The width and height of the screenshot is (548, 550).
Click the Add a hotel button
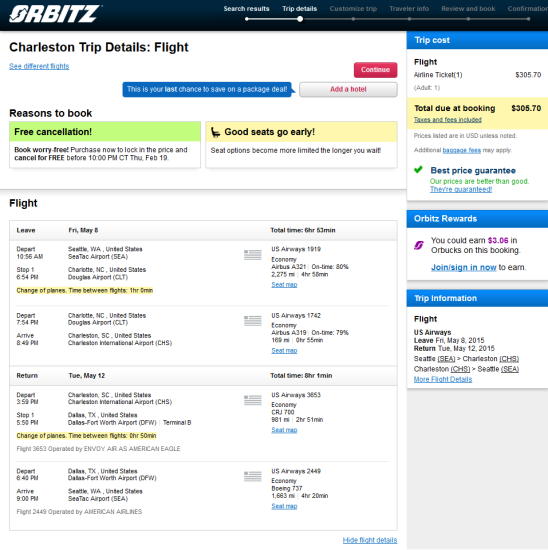pos(348,89)
